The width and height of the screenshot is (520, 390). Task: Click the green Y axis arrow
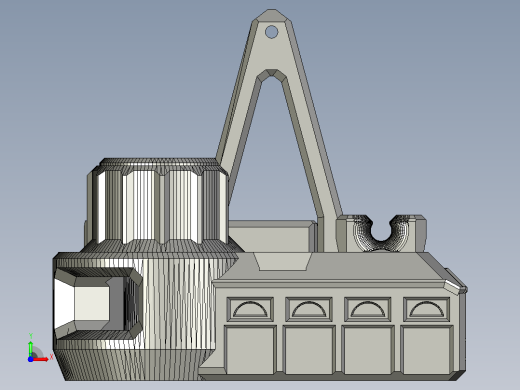31,348
